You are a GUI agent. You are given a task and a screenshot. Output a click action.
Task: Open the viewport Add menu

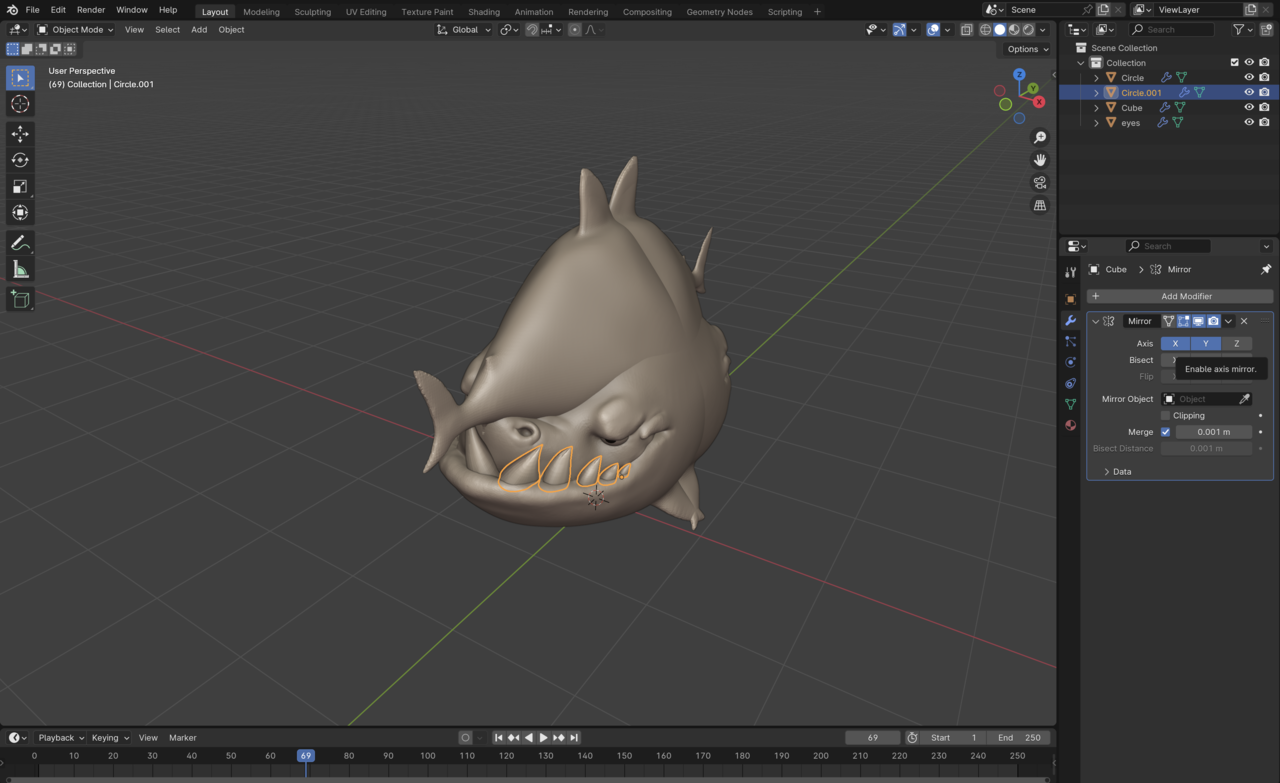tap(199, 29)
